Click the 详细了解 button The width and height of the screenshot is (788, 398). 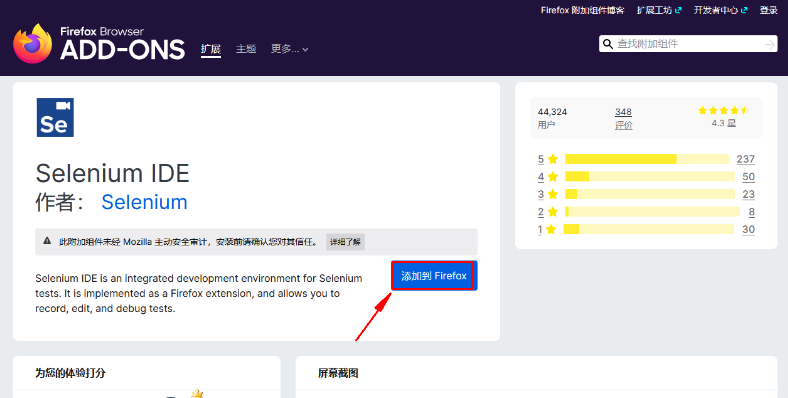pyautogui.click(x=345, y=242)
